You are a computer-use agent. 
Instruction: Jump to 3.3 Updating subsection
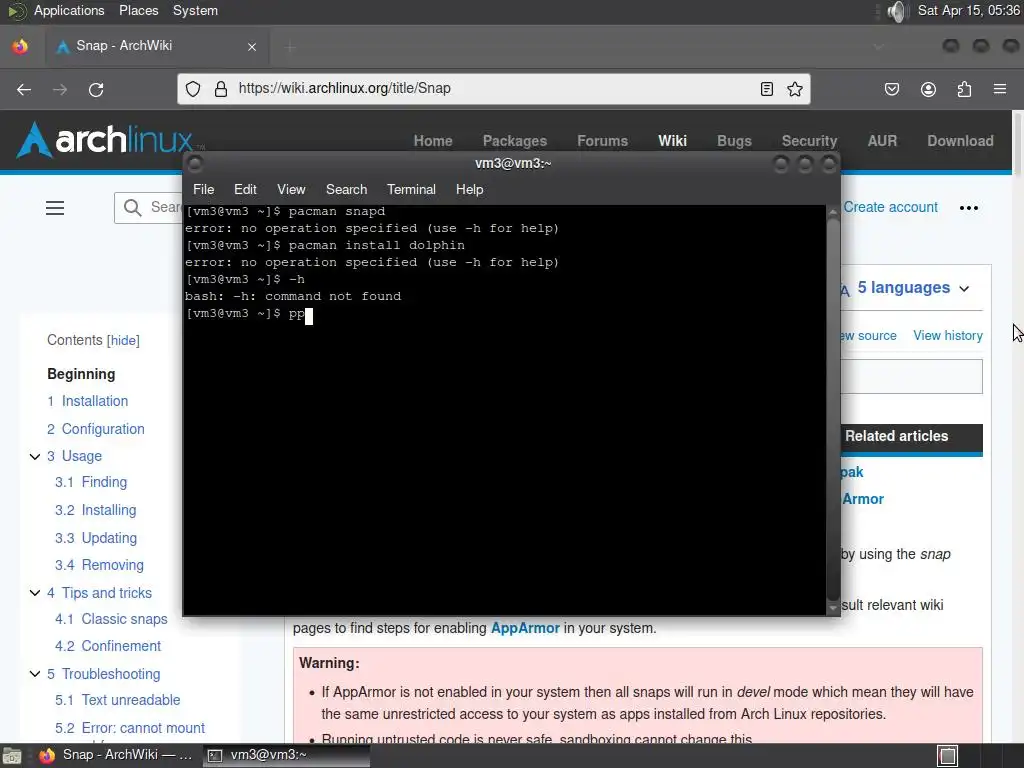(96, 538)
